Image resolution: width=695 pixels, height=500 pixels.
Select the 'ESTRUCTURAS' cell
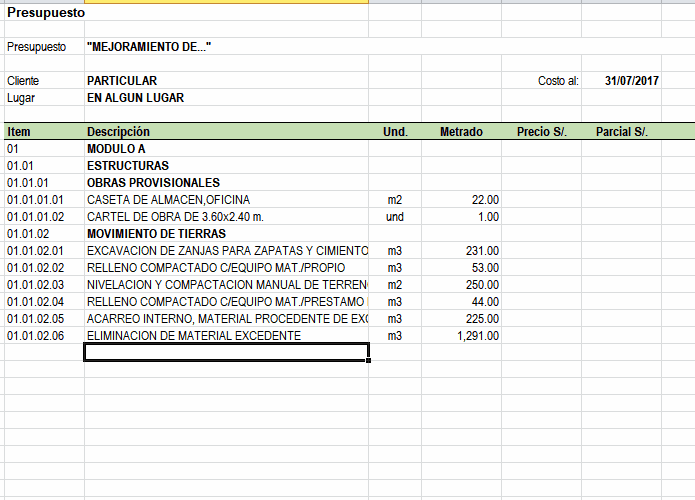click(226, 166)
